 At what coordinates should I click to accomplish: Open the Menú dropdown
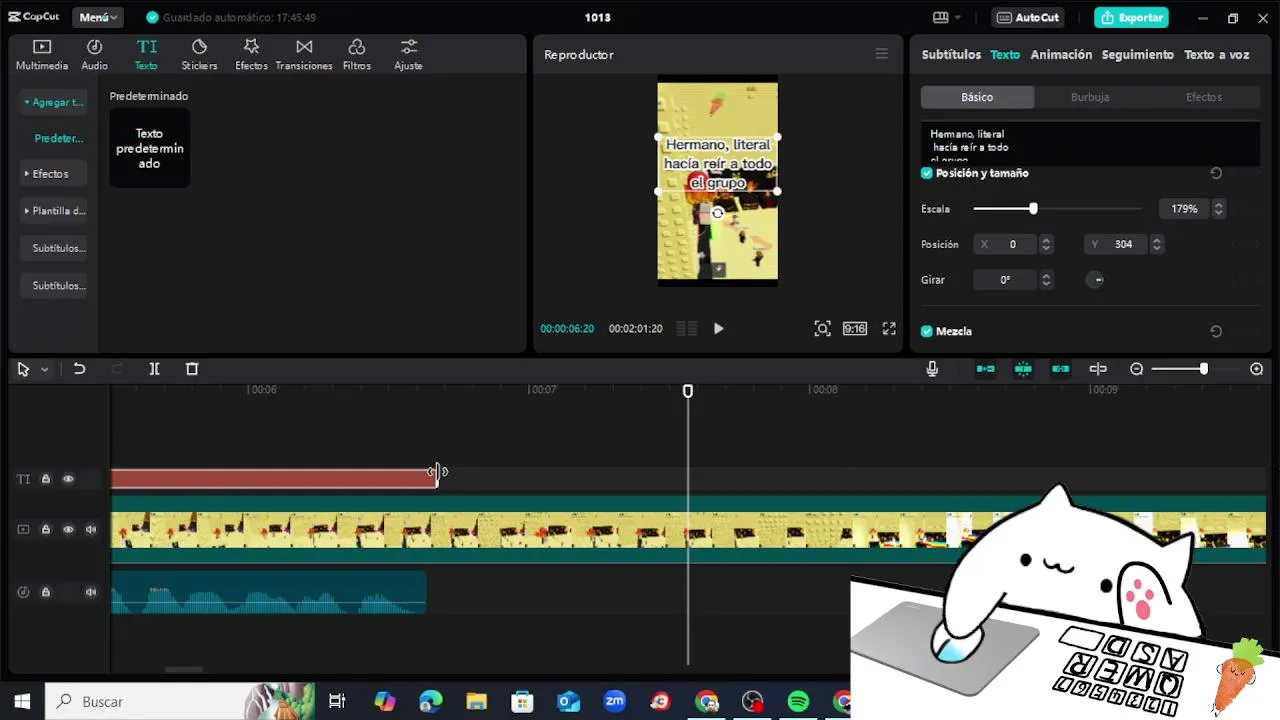click(98, 17)
